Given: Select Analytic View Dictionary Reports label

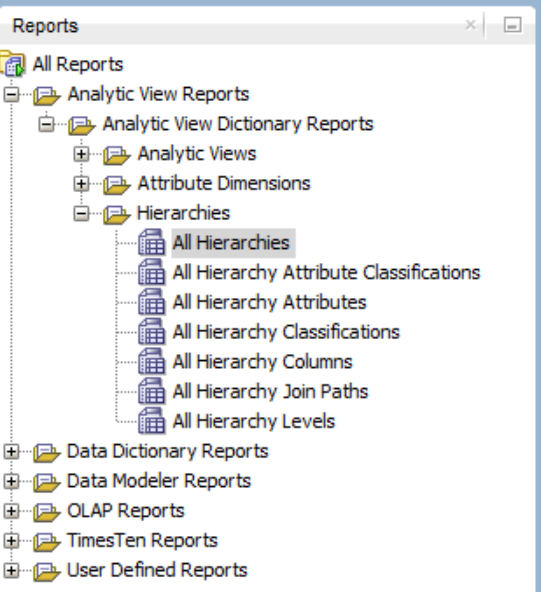Looking at the screenshot, I should point(238,124).
